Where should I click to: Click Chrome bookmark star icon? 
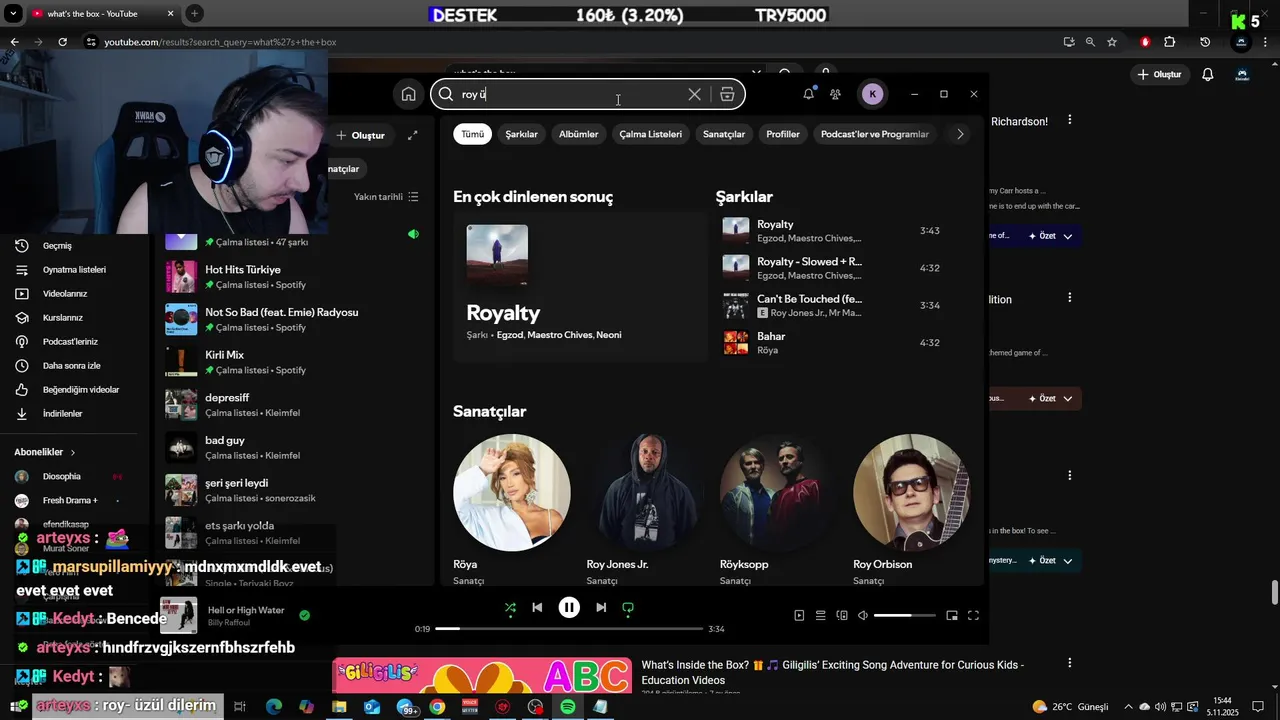(x=1112, y=42)
